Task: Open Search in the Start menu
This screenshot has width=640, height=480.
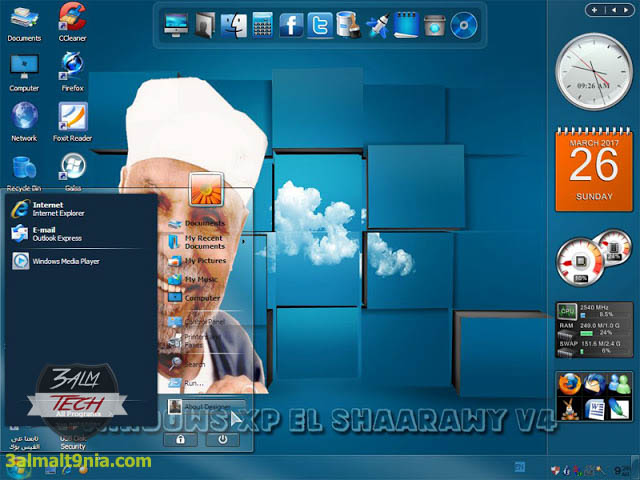Action: pyautogui.click(x=187, y=364)
